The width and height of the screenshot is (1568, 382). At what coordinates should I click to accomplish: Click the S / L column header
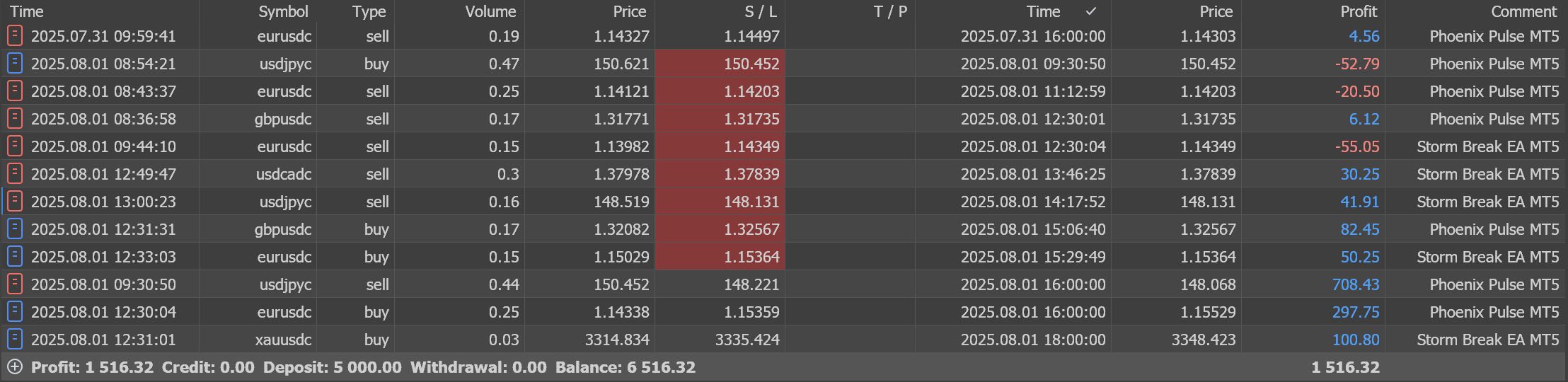point(760,11)
